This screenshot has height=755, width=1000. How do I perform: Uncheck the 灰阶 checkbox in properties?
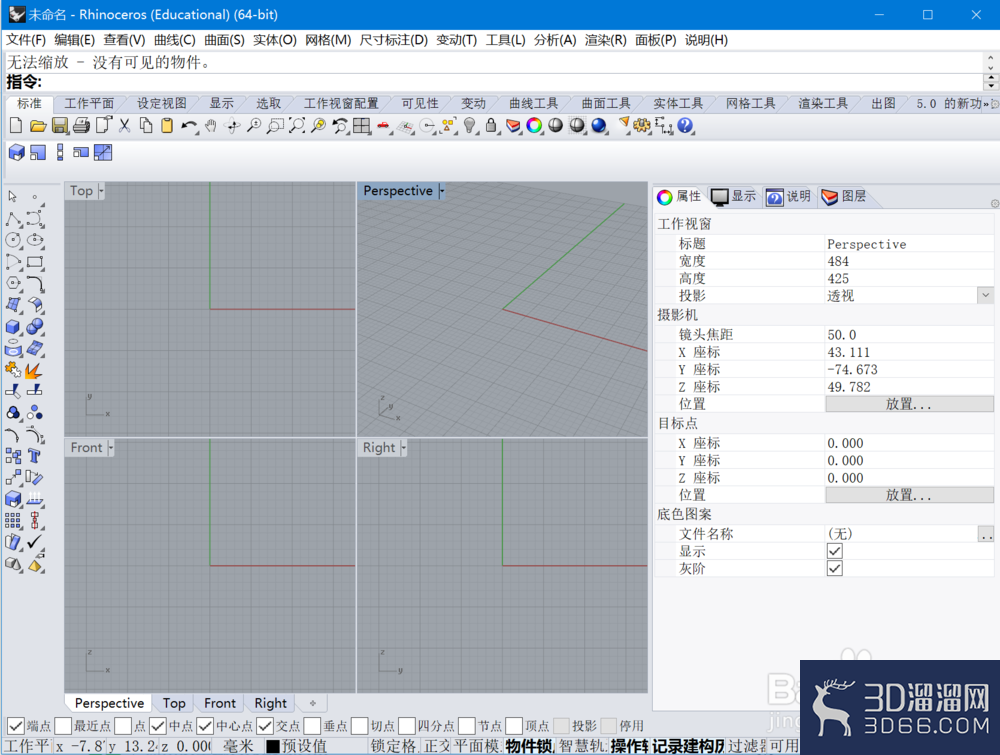click(835, 568)
